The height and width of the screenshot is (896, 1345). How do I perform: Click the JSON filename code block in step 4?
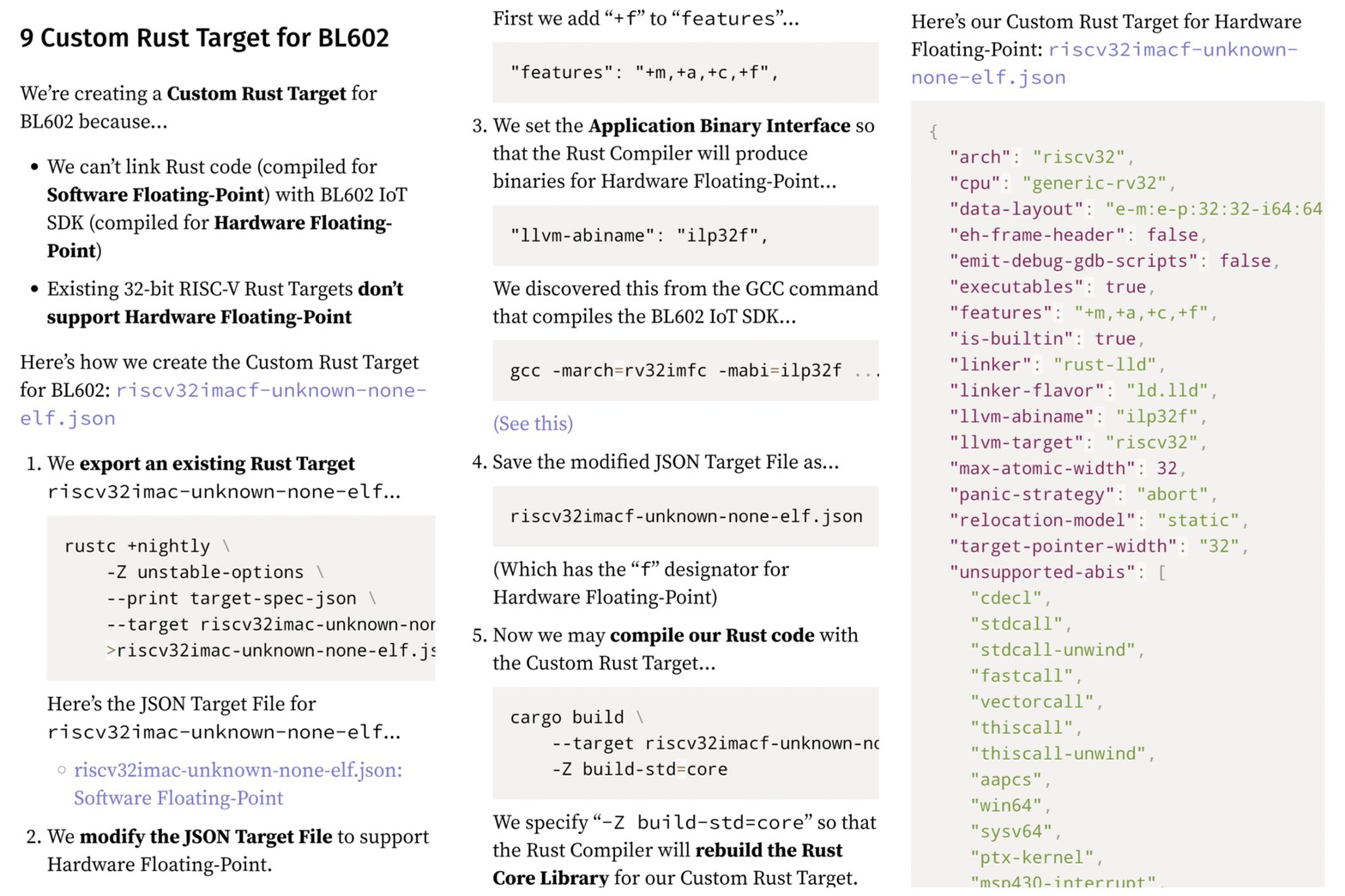pos(685,516)
